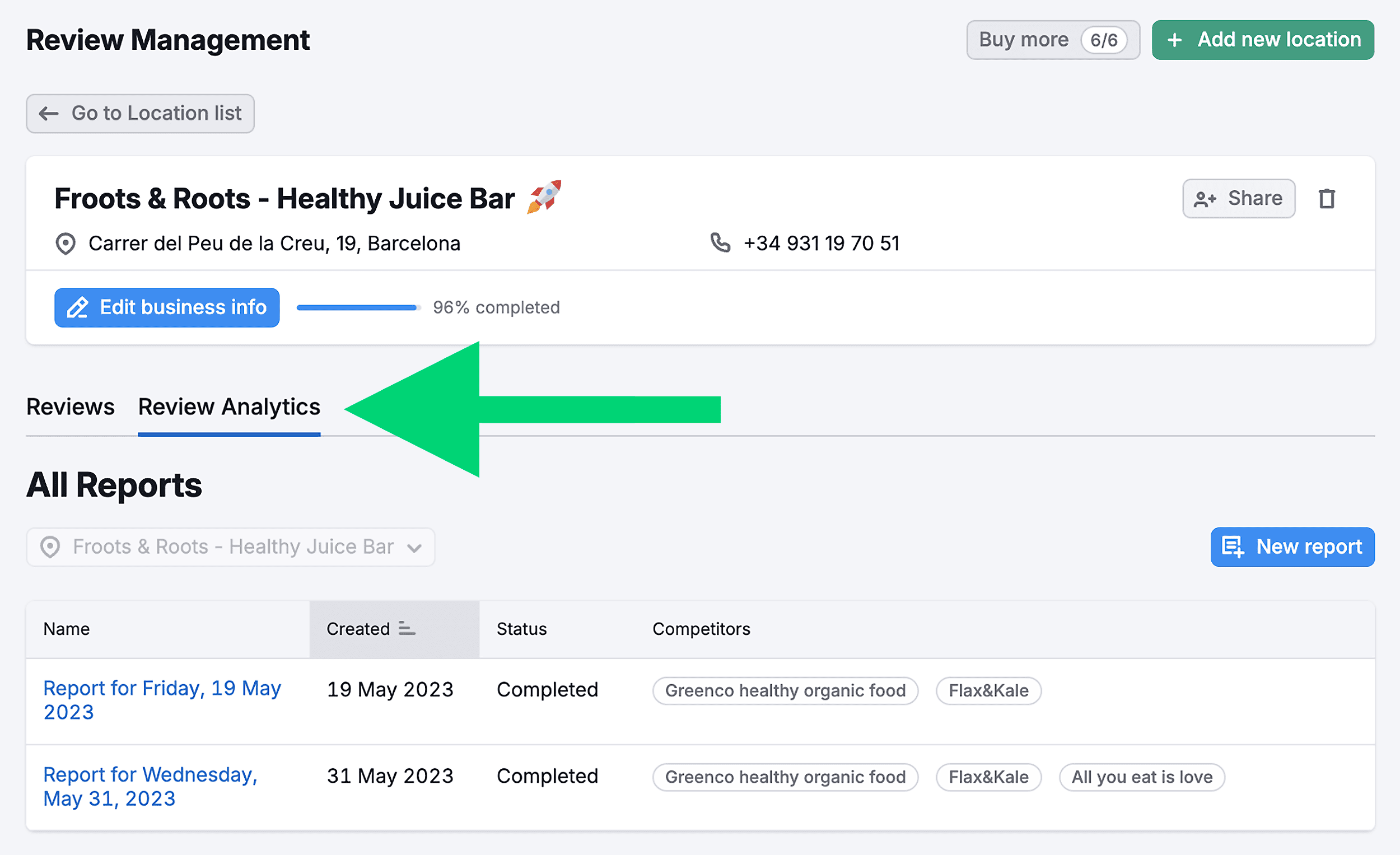Click the 96% completion progress bar
Screen dimensions: 1400x855
(x=358, y=308)
